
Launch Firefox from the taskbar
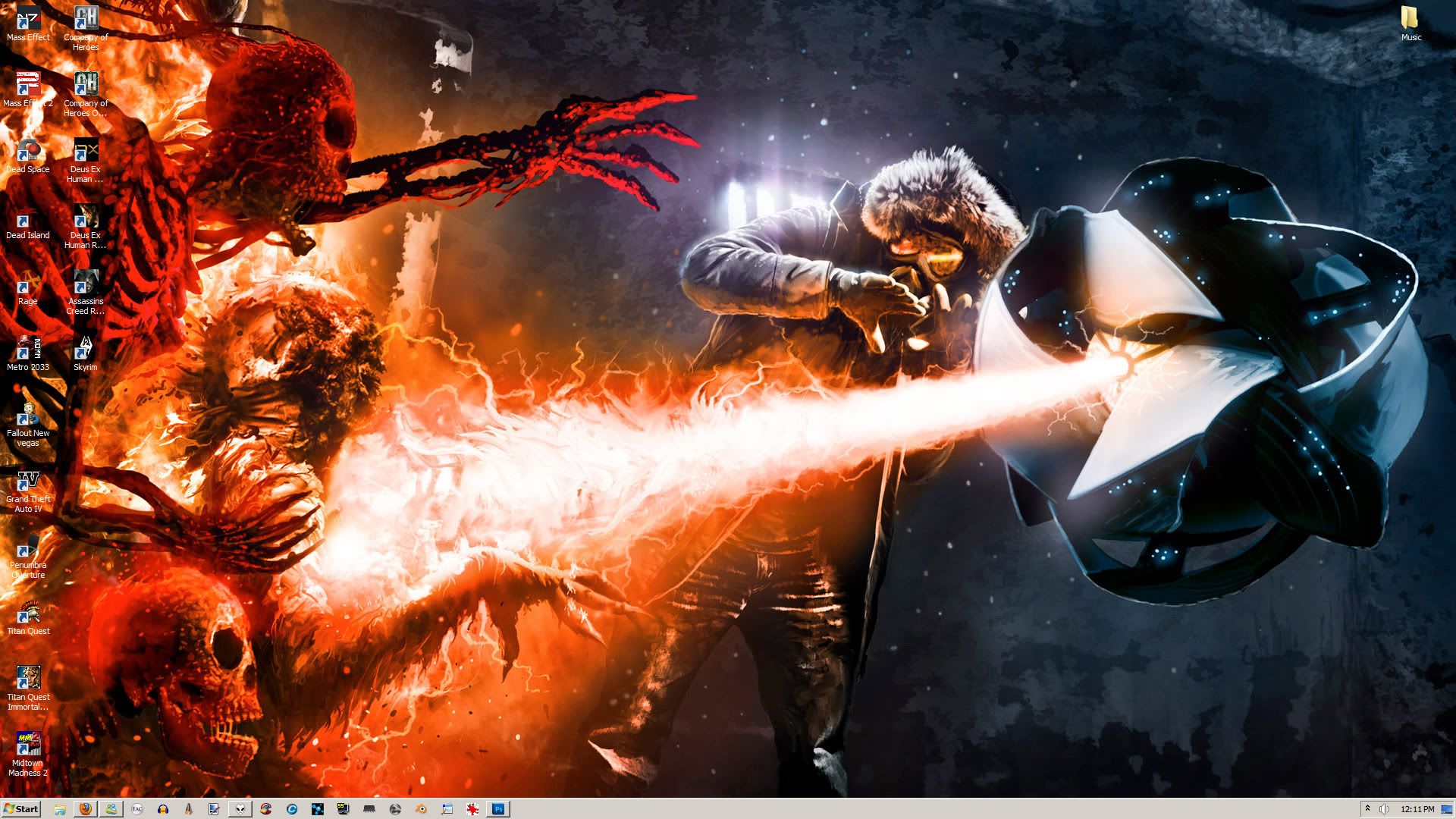point(86,809)
